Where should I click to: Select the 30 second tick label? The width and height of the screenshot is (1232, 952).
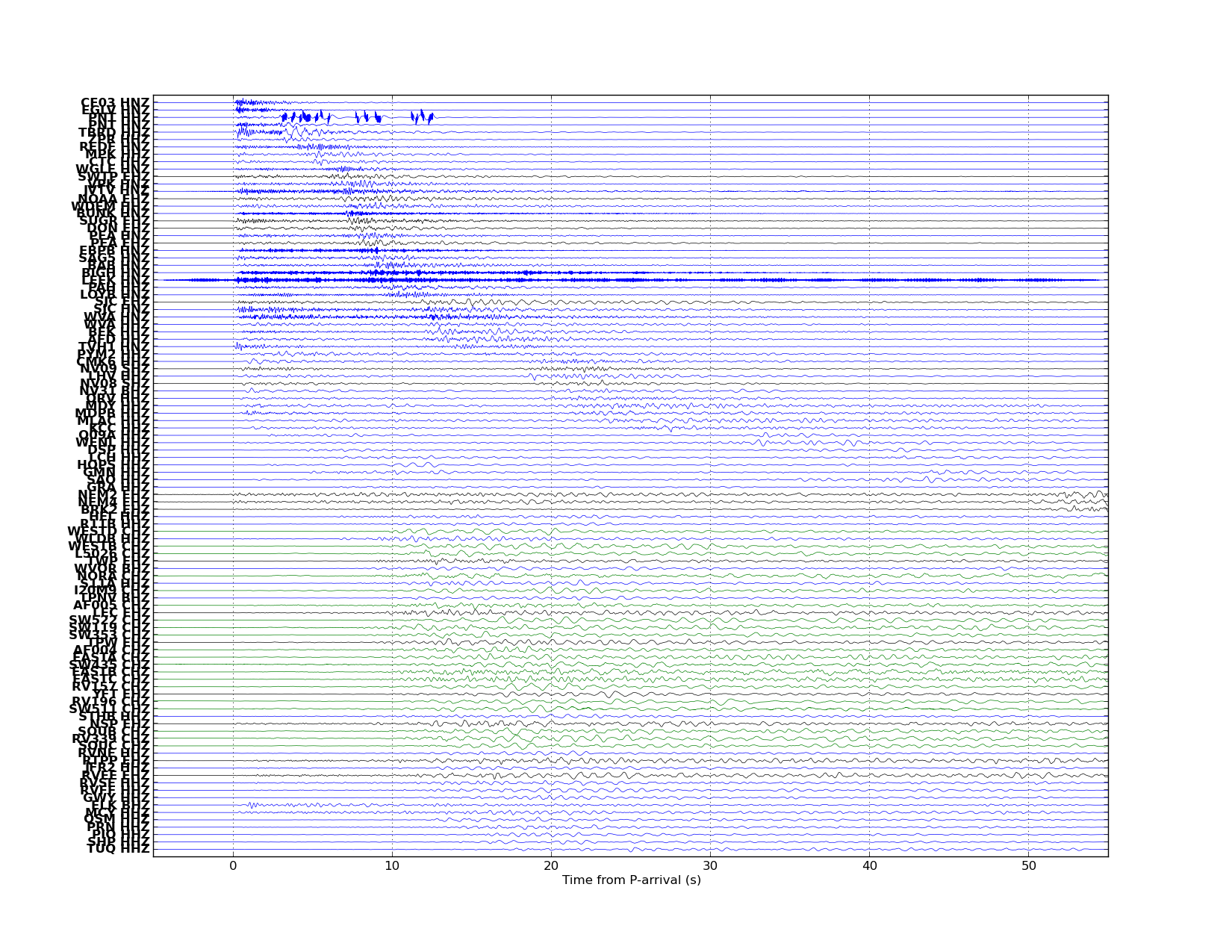(710, 866)
